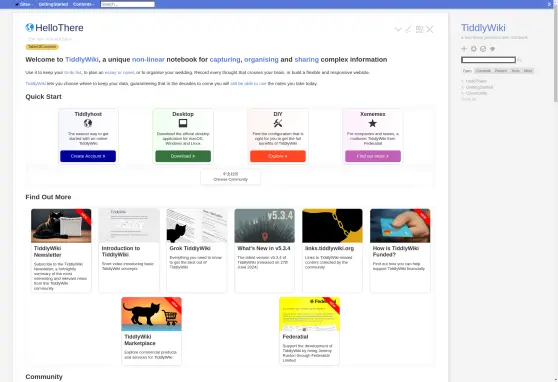558x382 pixels.
Task: Open the Contents dropdown in top bar
Action: [x=84, y=4]
